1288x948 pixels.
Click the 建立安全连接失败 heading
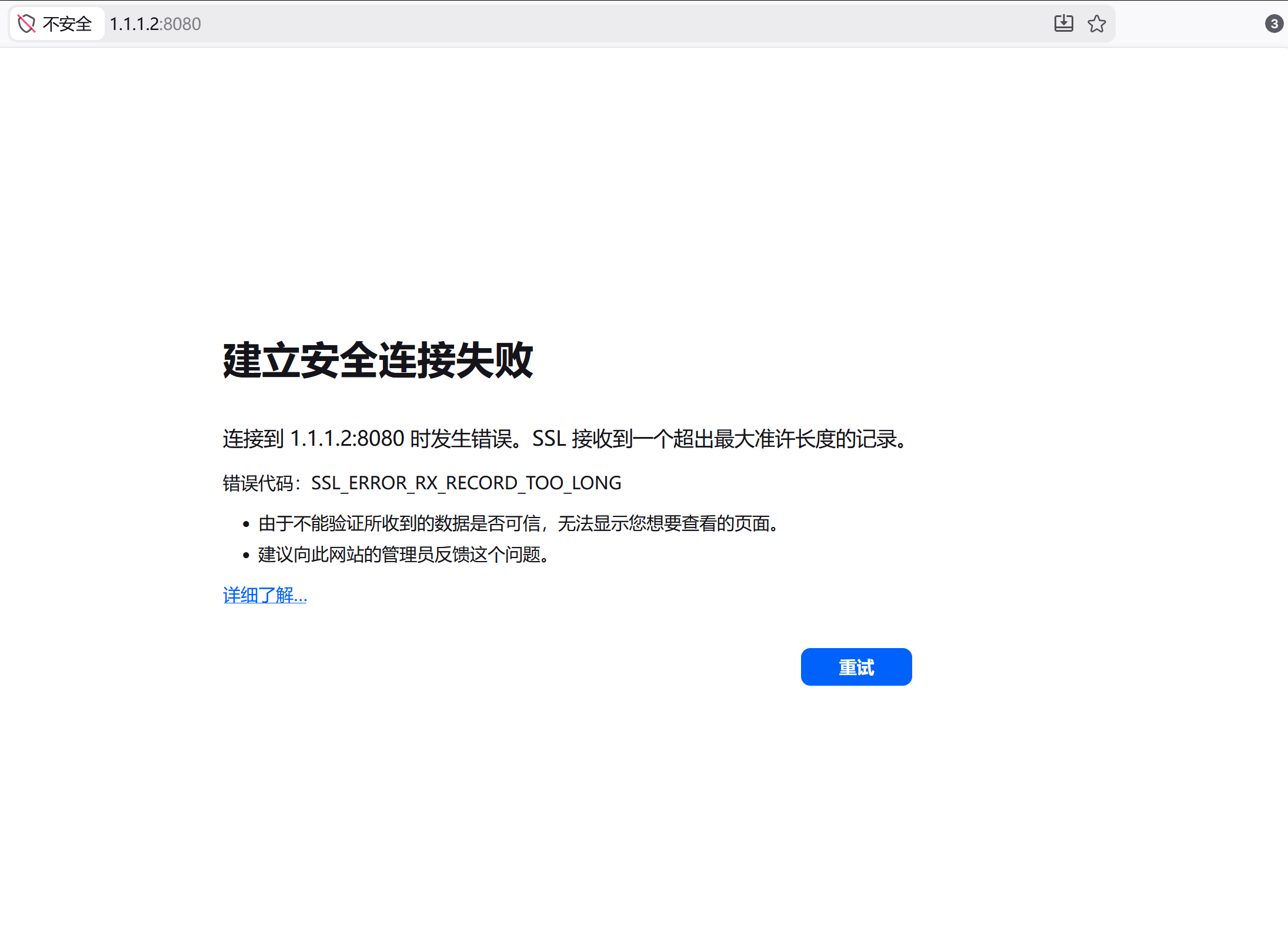(x=378, y=360)
